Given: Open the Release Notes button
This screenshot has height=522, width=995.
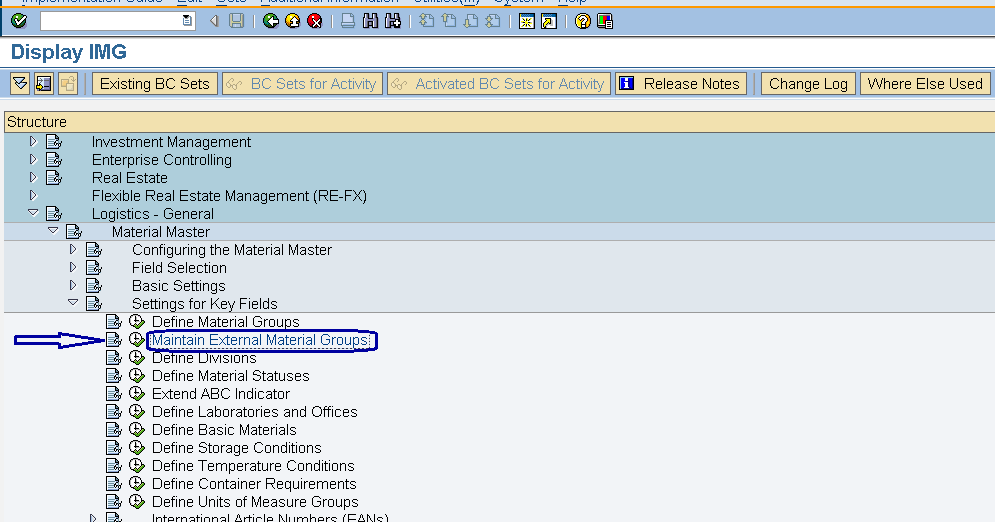Looking at the screenshot, I should [x=681, y=84].
